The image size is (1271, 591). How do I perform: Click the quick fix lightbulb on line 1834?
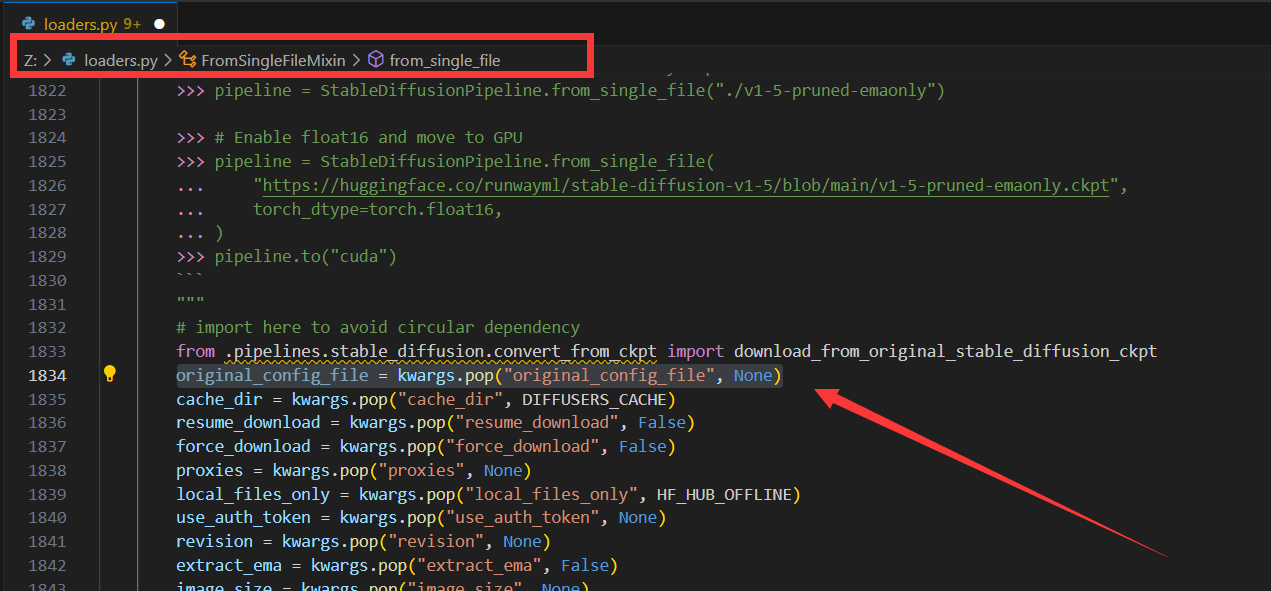[110, 374]
